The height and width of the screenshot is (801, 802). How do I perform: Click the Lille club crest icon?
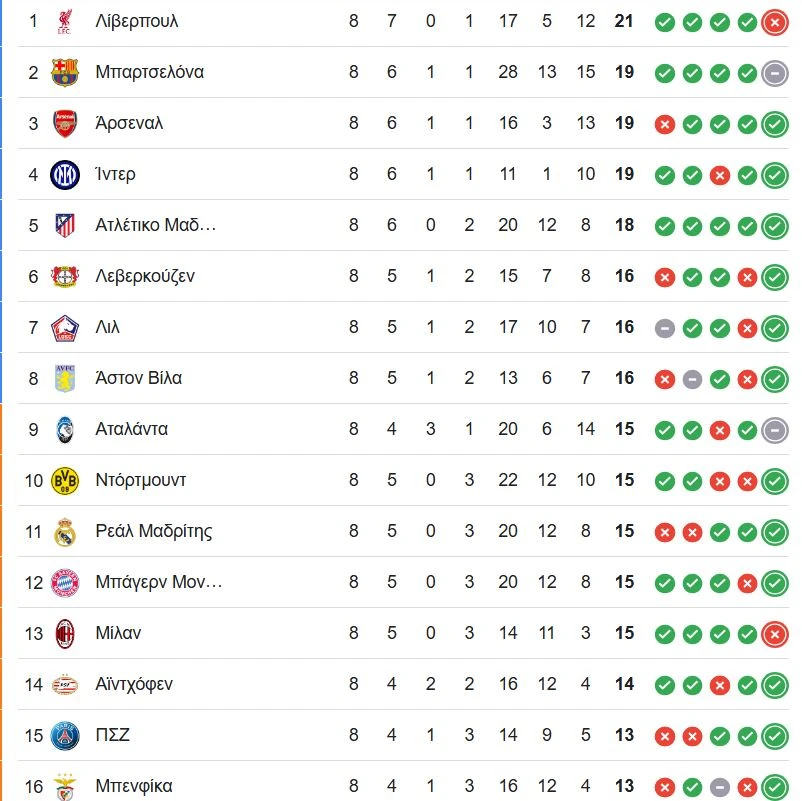point(65,327)
